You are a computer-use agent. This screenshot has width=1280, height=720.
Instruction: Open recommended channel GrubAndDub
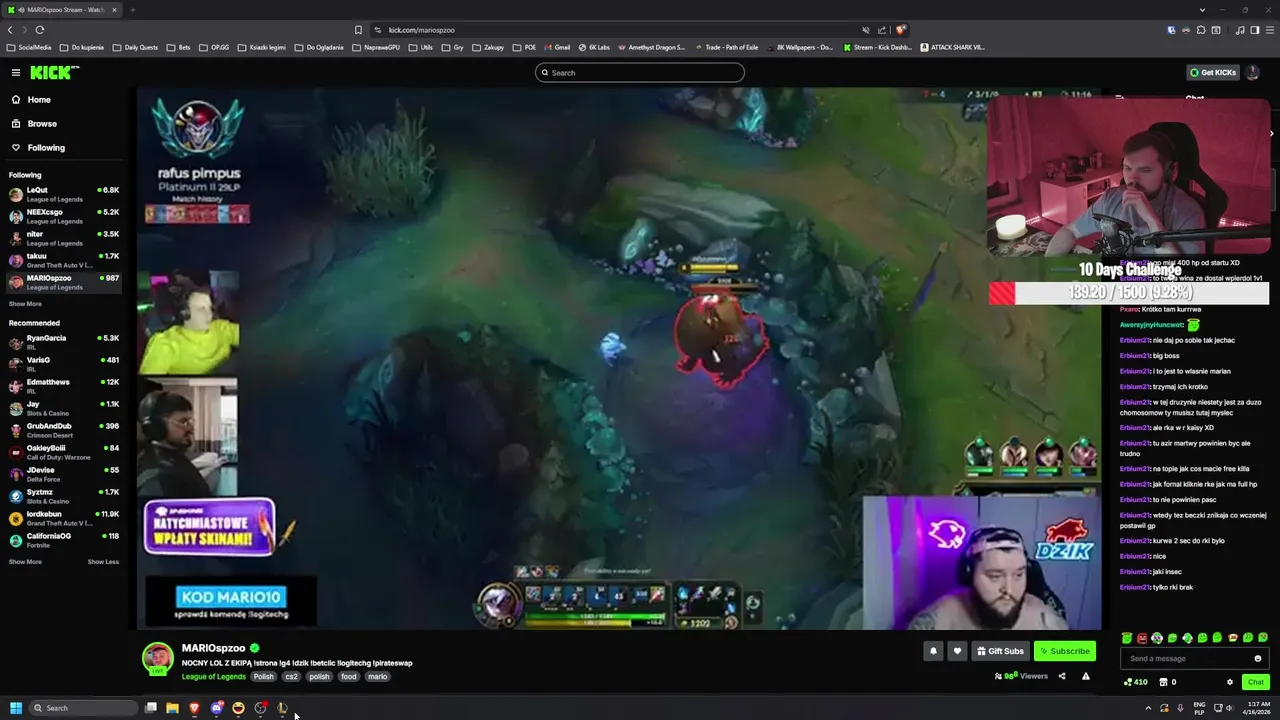click(x=62, y=429)
